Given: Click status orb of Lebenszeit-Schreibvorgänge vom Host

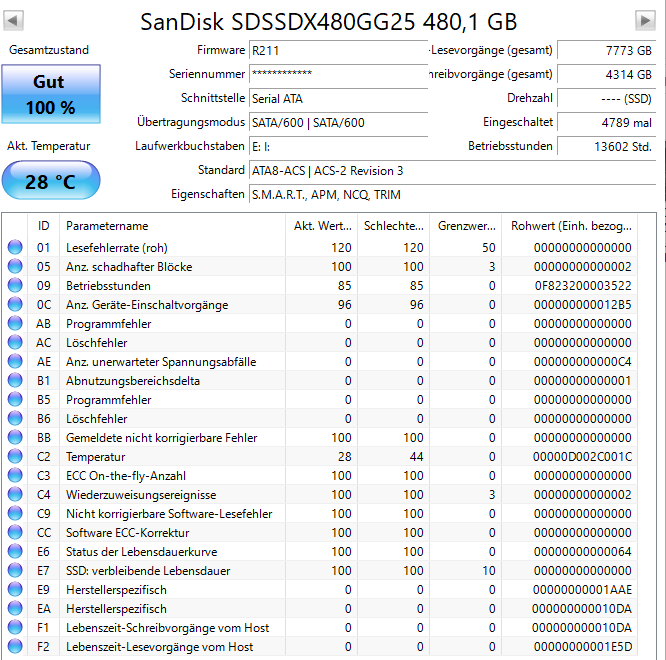Looking at the screenshot, I should coord(15,627).
